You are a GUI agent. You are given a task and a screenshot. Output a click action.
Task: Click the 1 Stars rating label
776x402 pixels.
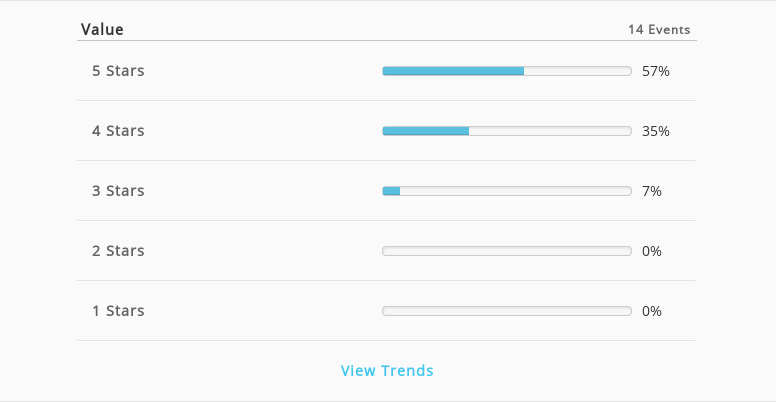(x=118, y=310)
